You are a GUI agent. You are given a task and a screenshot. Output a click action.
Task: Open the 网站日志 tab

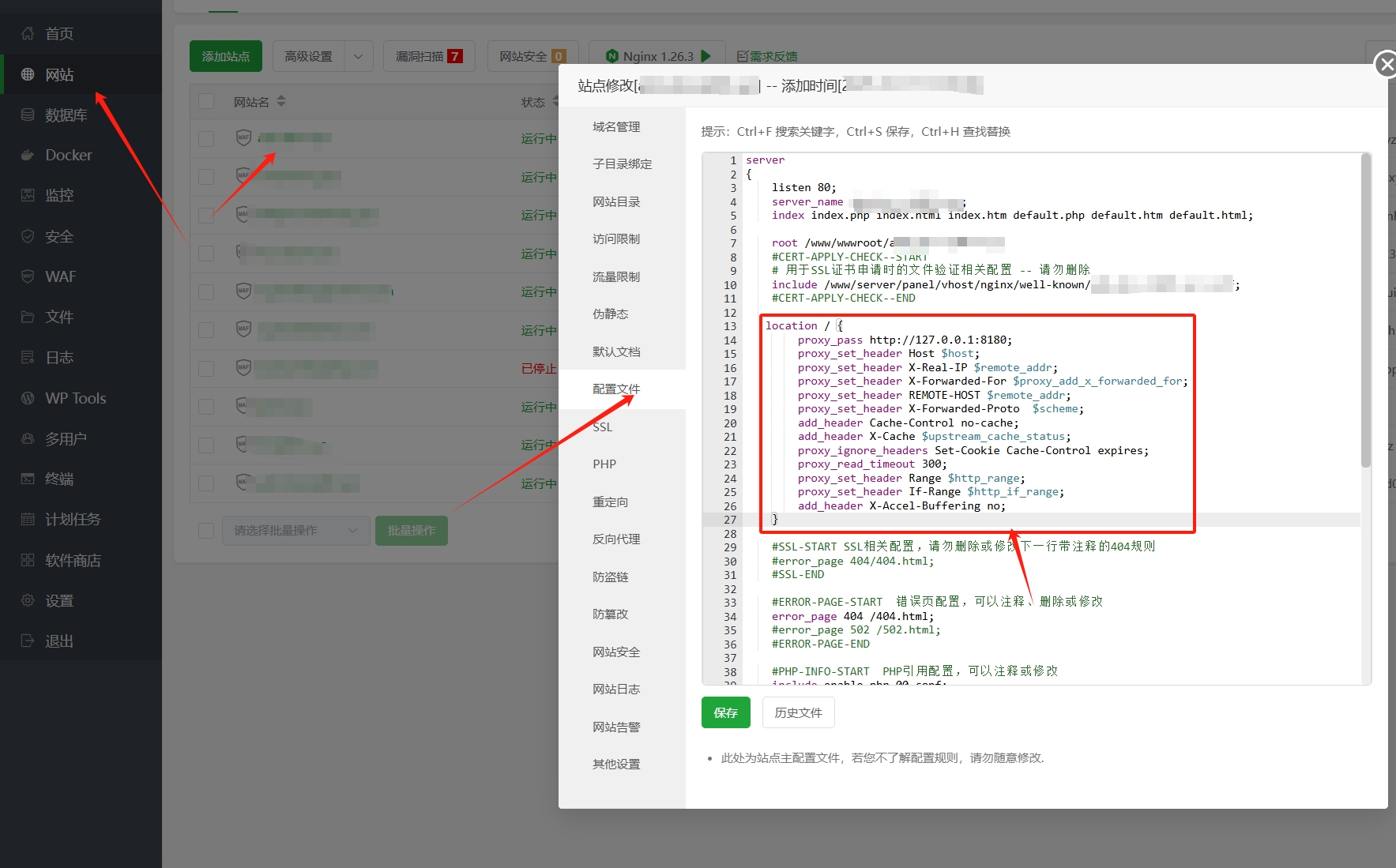tap(616, 689)
